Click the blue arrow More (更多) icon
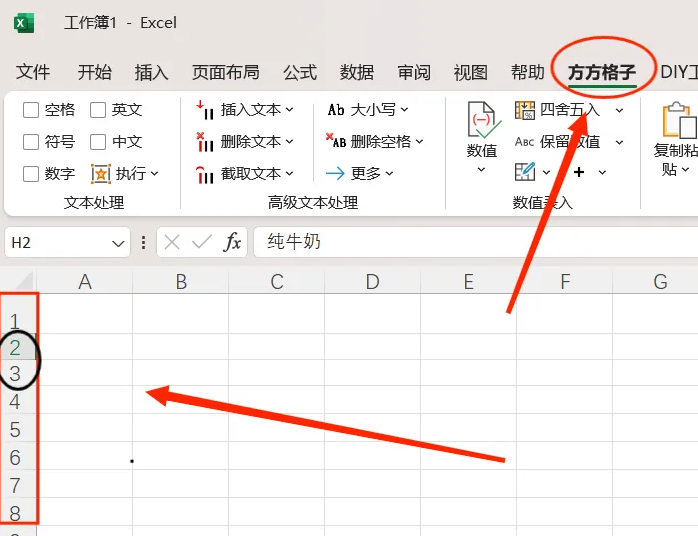 pos(335,173)
